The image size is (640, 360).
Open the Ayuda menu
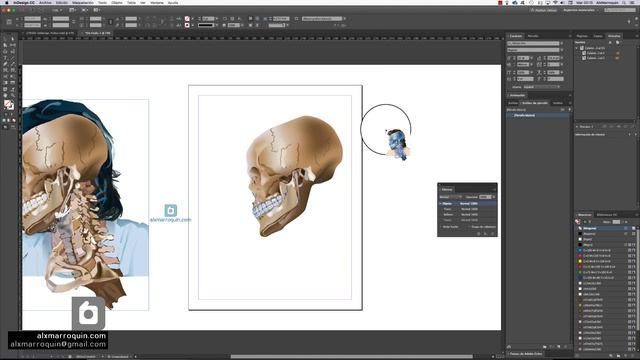click(173, 2)
